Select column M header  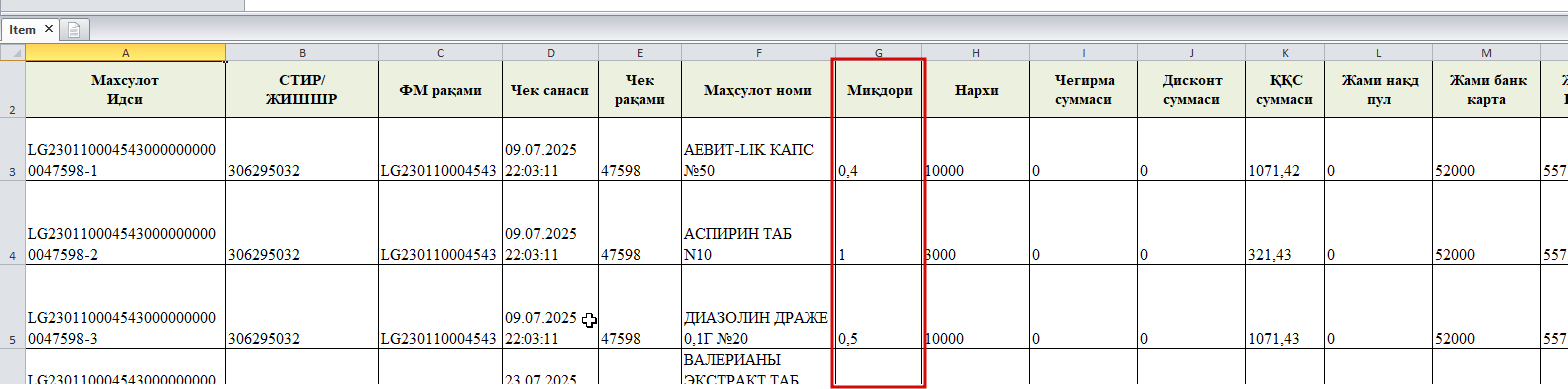(x=1486, y=52)
